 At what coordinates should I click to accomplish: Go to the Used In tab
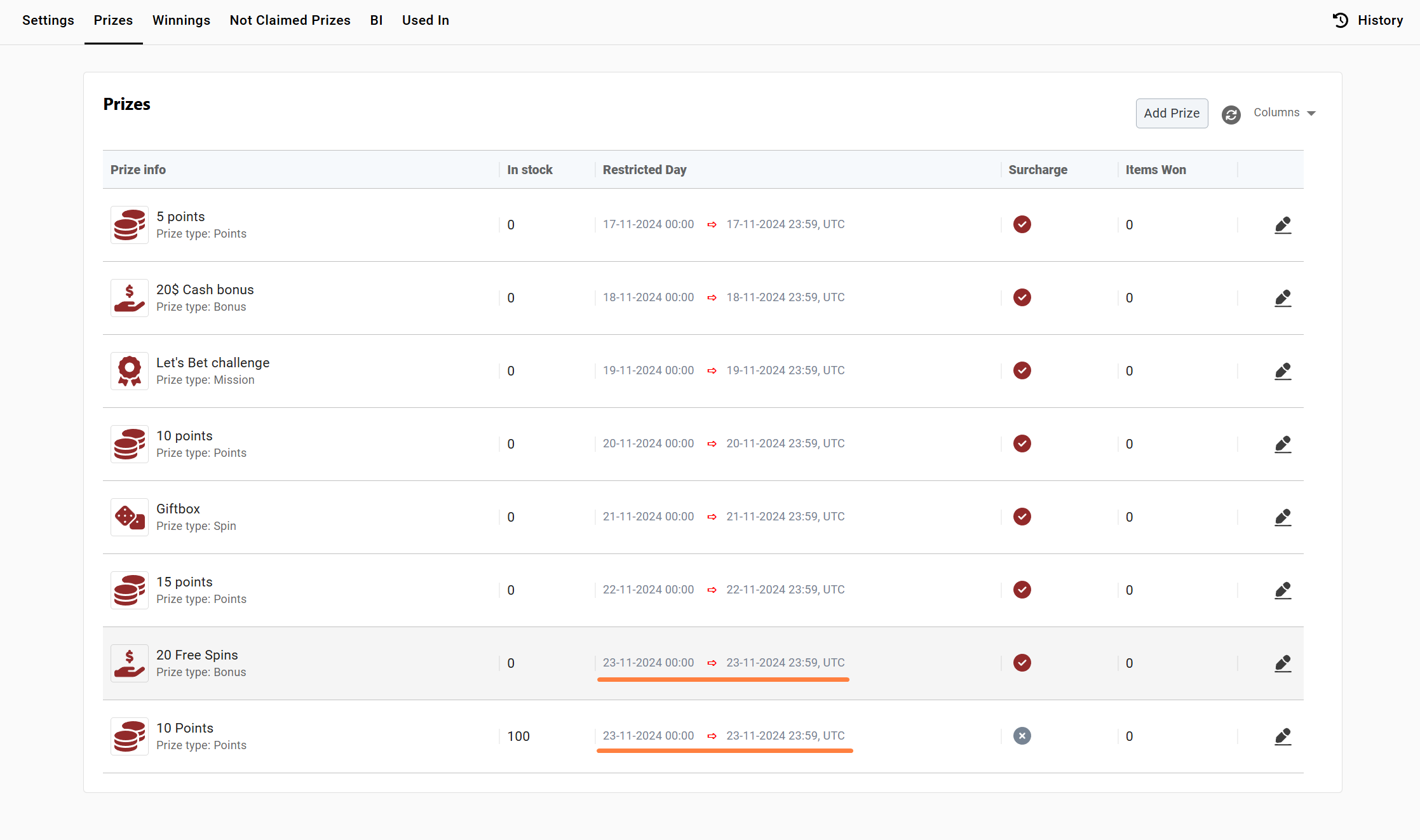coord(425,20)
